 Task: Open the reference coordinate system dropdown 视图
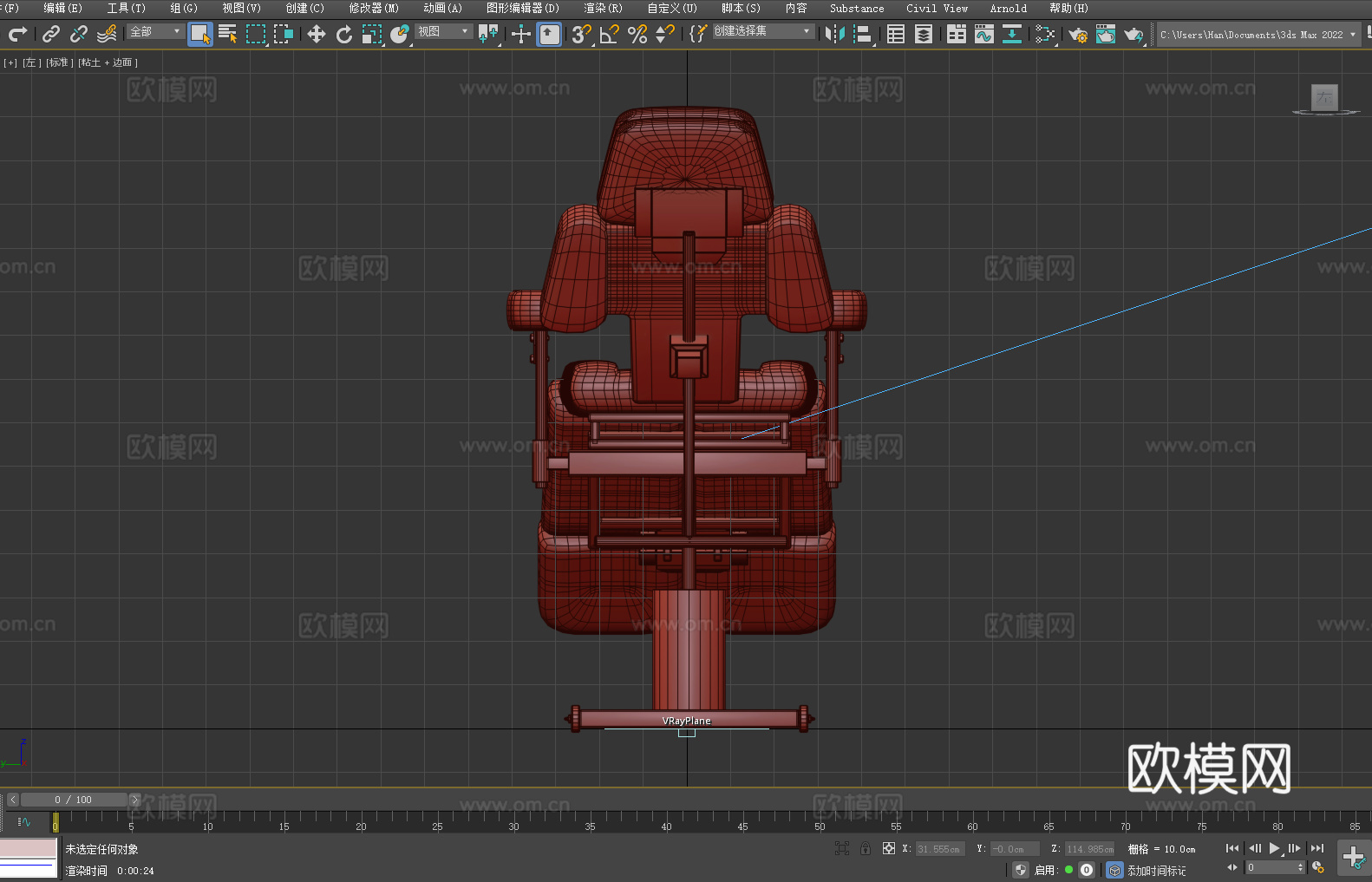443,31
